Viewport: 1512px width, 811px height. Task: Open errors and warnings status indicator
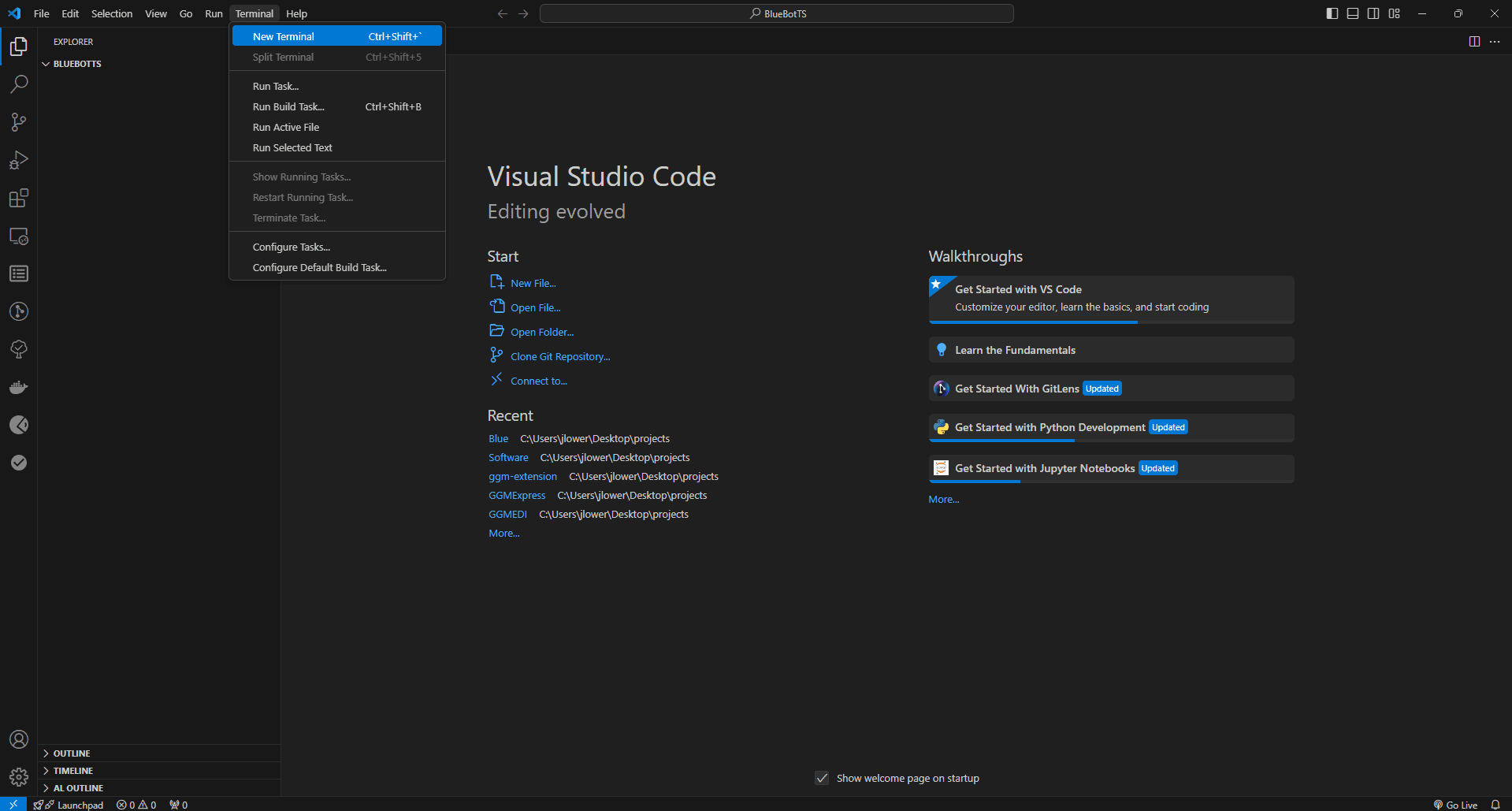136,805
